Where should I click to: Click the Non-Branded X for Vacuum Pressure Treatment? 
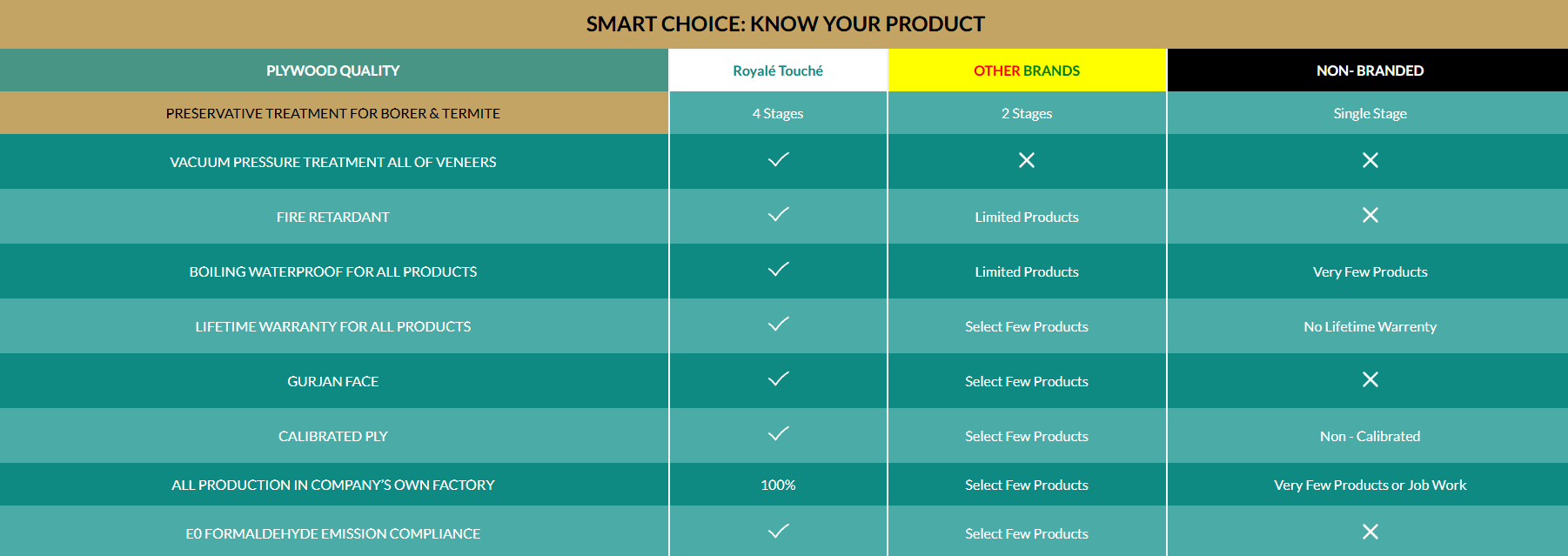(x=1370, y=160)
